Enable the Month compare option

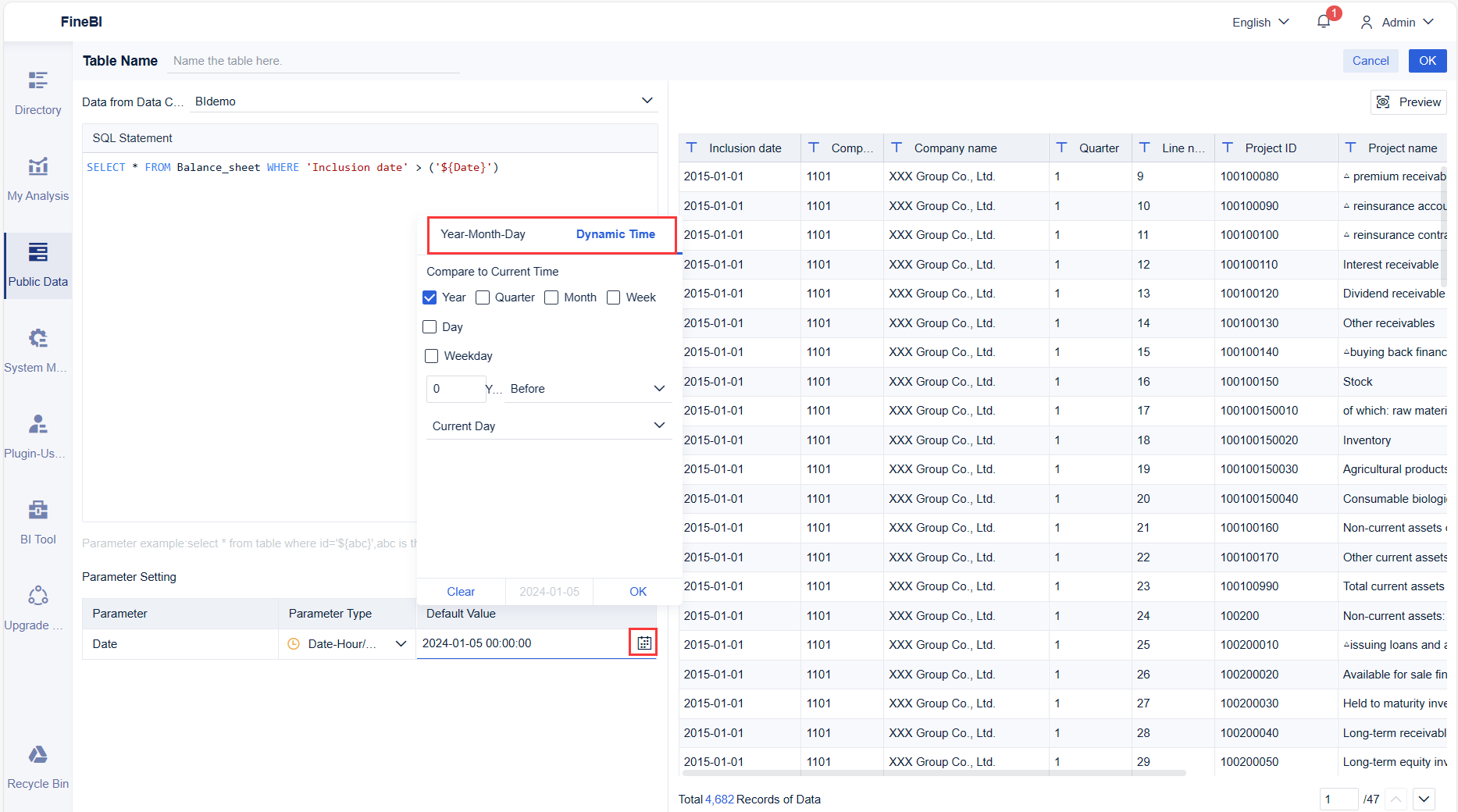click(x=551, y=297)
